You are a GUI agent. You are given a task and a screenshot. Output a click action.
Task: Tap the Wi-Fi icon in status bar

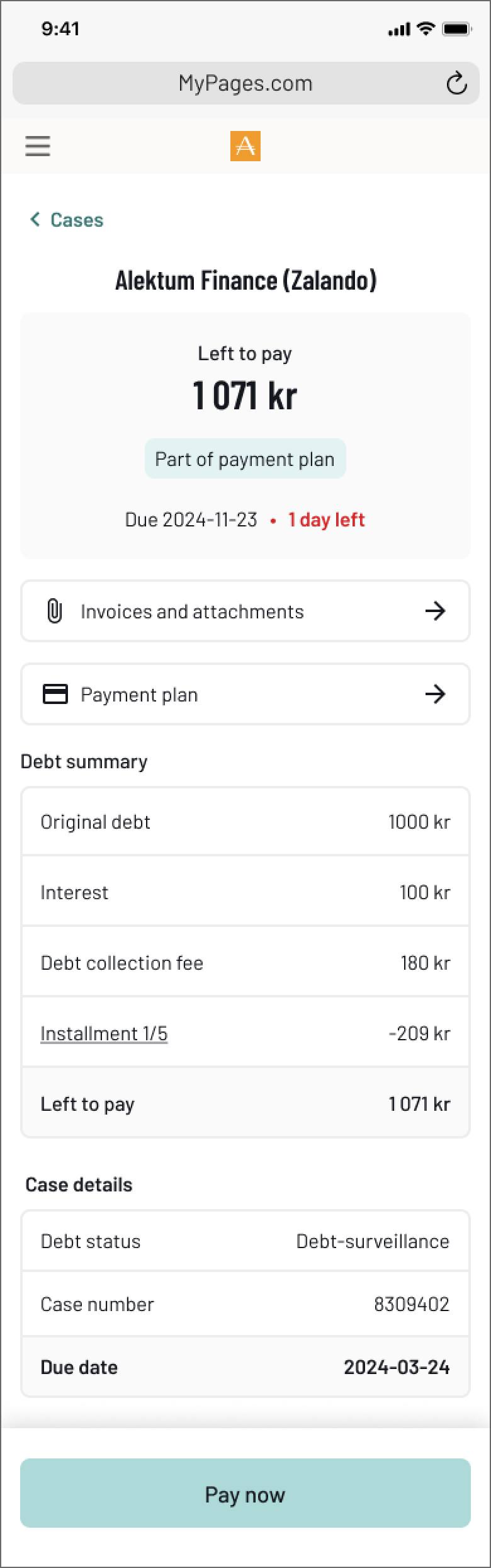[426, 29]
